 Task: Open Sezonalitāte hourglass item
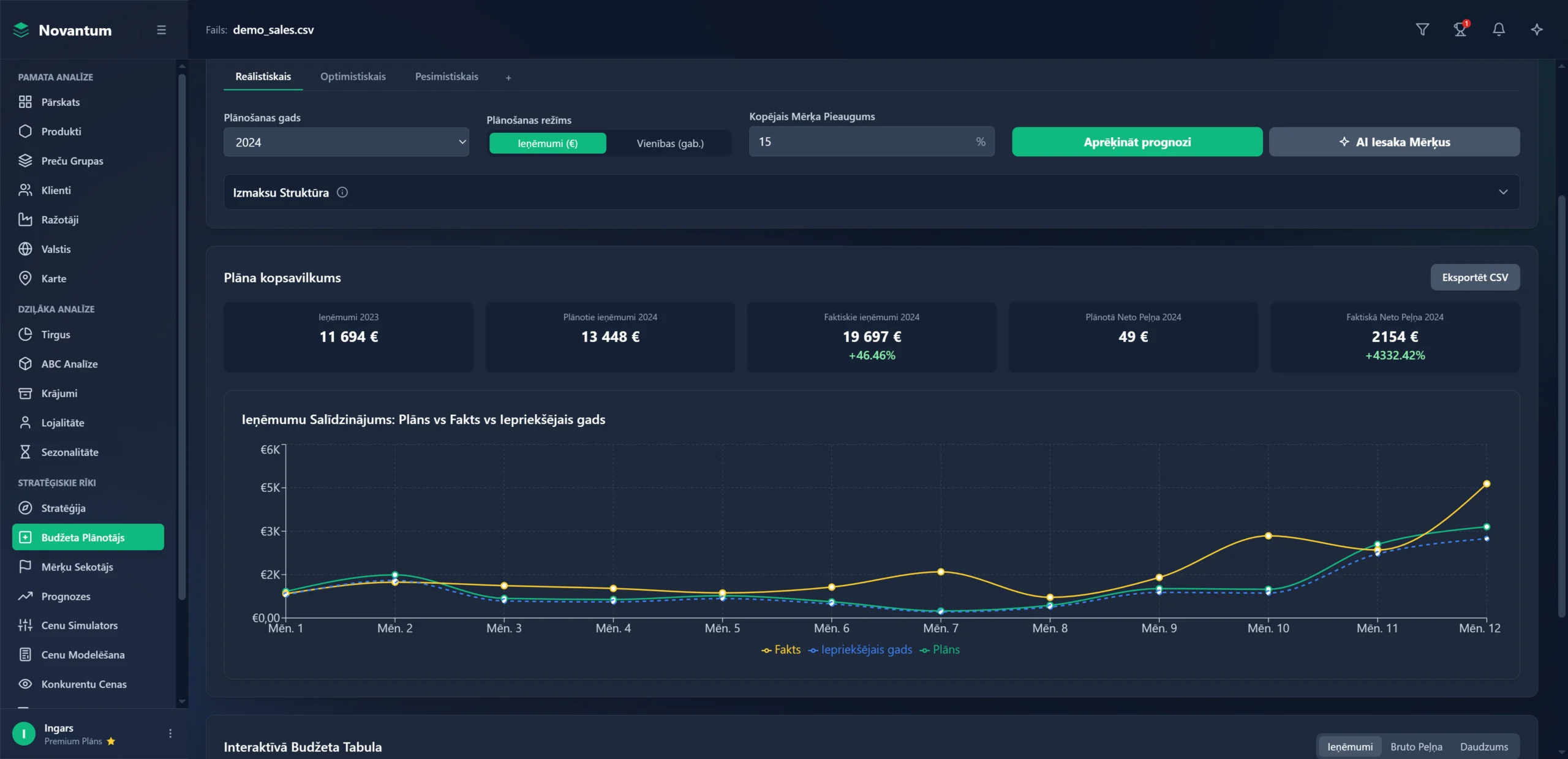tap(70, 452)
